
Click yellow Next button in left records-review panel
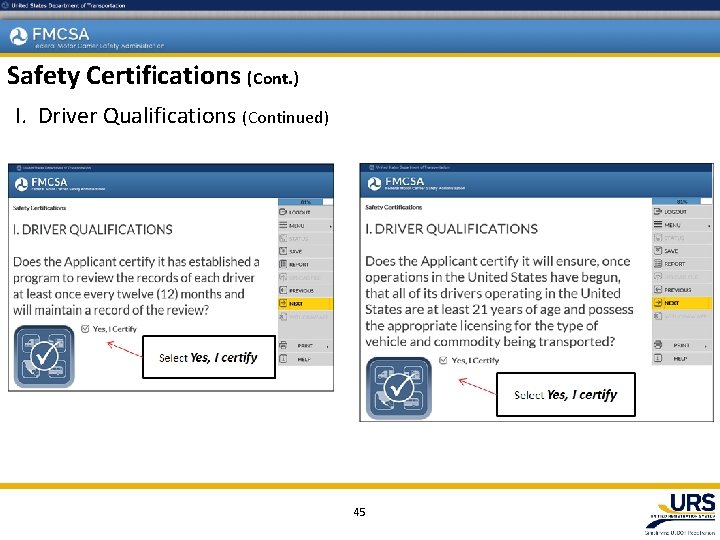pyautogui.click(x=305, y=304)
